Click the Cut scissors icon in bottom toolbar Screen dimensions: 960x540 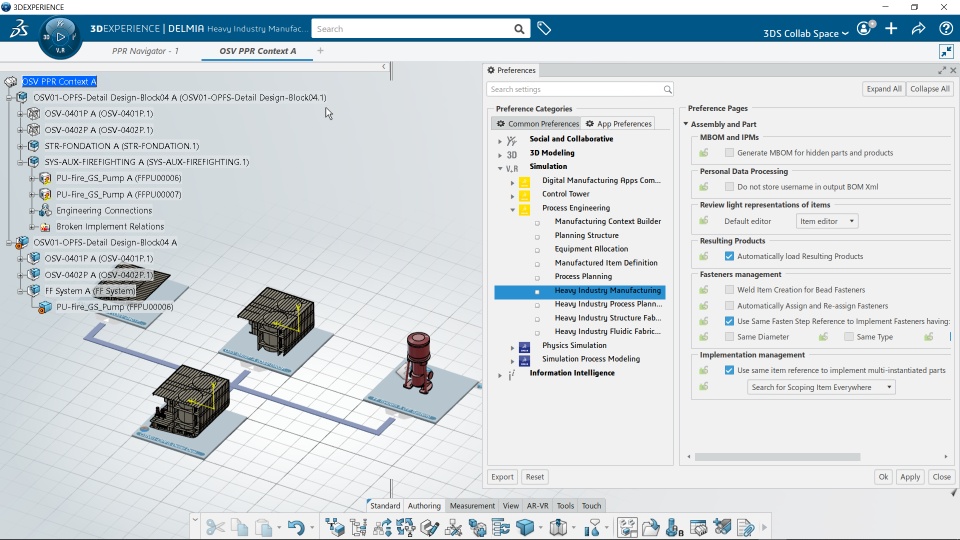[x=215, y=527]
